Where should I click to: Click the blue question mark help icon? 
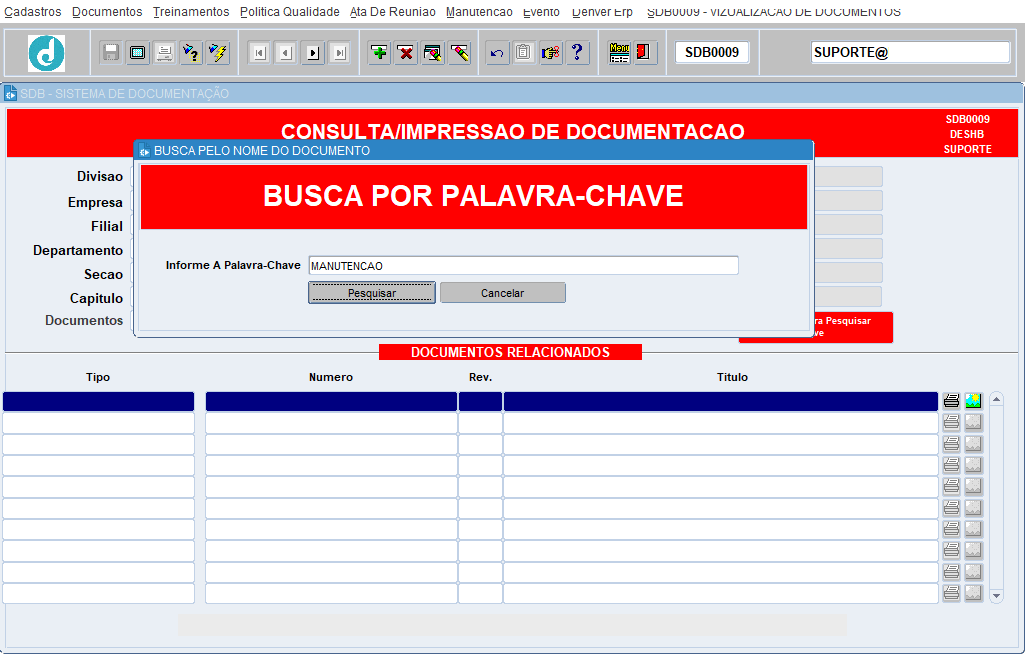577,53
